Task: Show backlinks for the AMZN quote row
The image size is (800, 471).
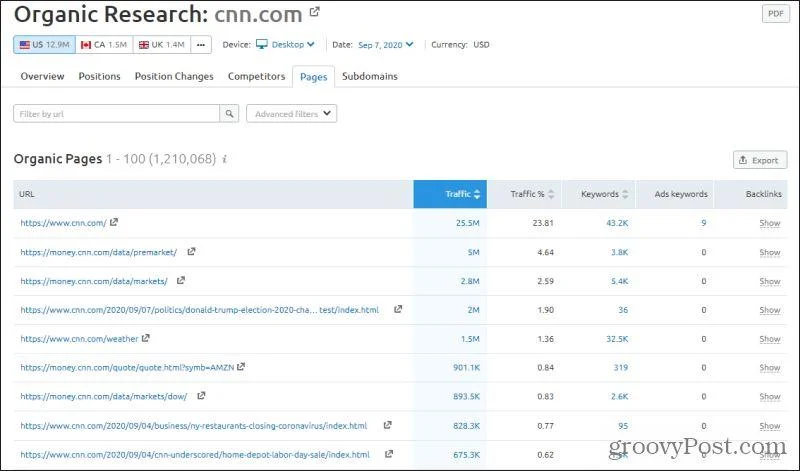Action: pos(769,367)
